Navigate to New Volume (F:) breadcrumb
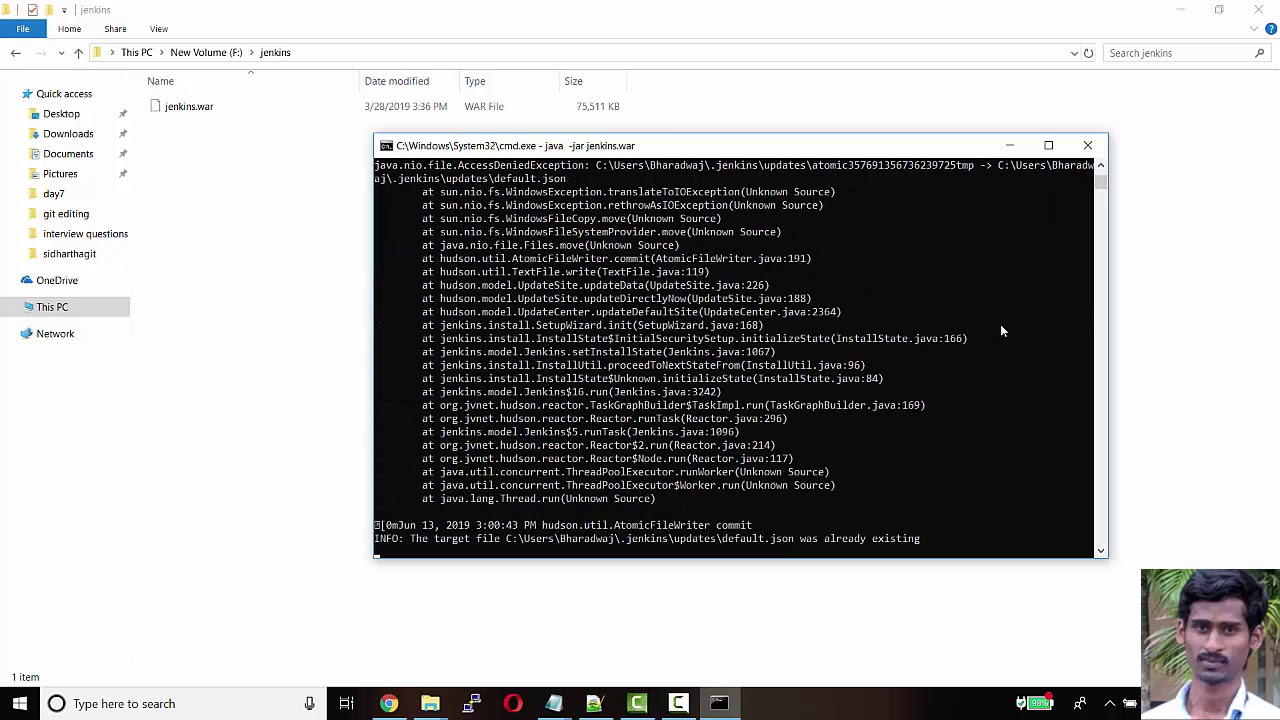The width and height of the screenshot is (1280, 720). pos(206,53)
